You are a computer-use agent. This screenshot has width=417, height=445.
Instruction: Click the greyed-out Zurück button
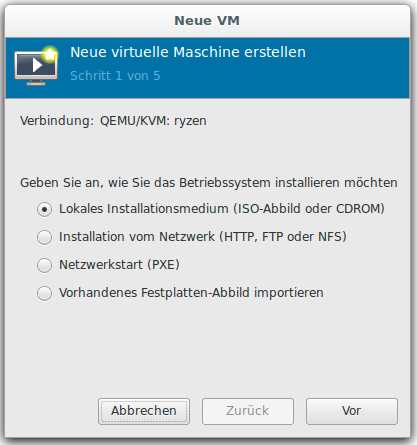coord(248,411)
